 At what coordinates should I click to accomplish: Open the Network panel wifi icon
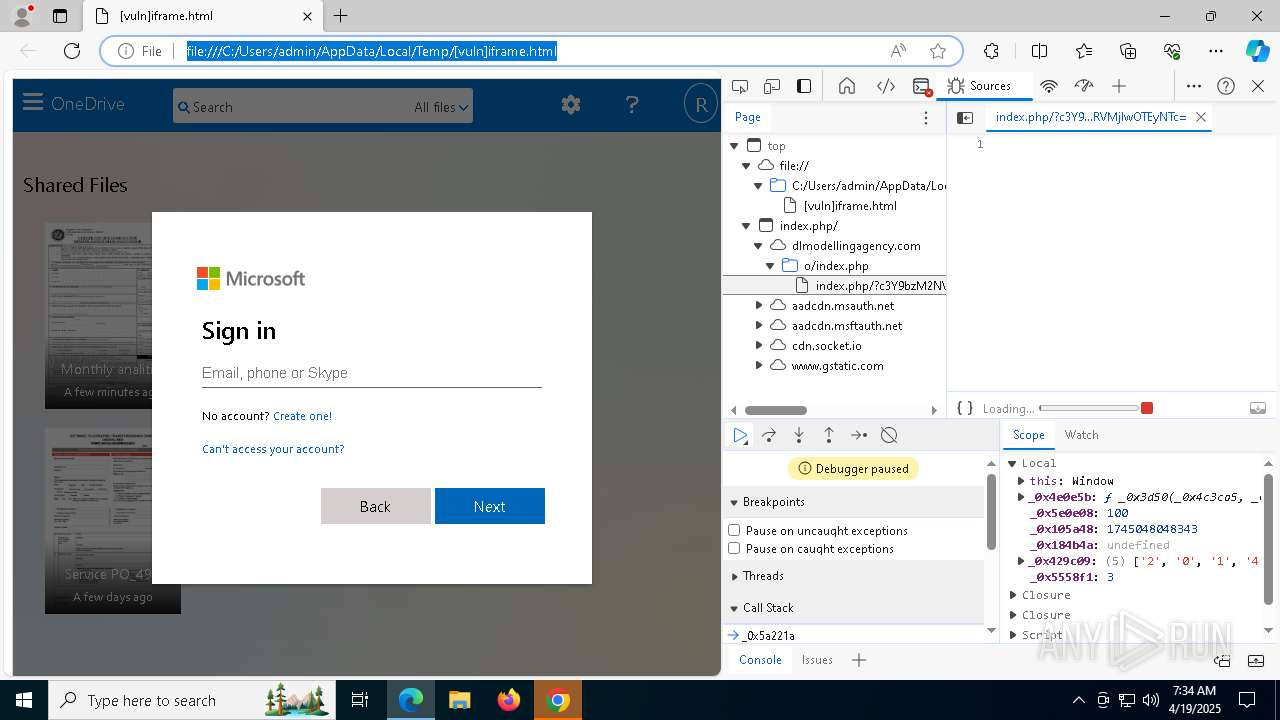tap(1049, 86)
